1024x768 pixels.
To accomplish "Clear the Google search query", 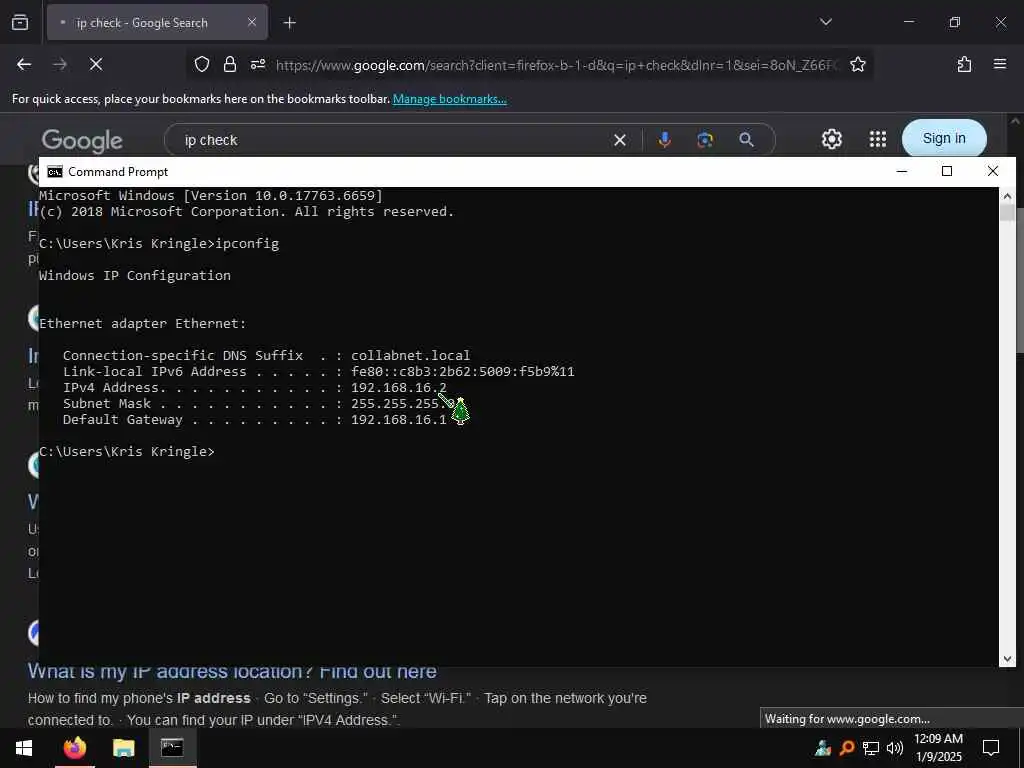I will click(x=620, y=140).
